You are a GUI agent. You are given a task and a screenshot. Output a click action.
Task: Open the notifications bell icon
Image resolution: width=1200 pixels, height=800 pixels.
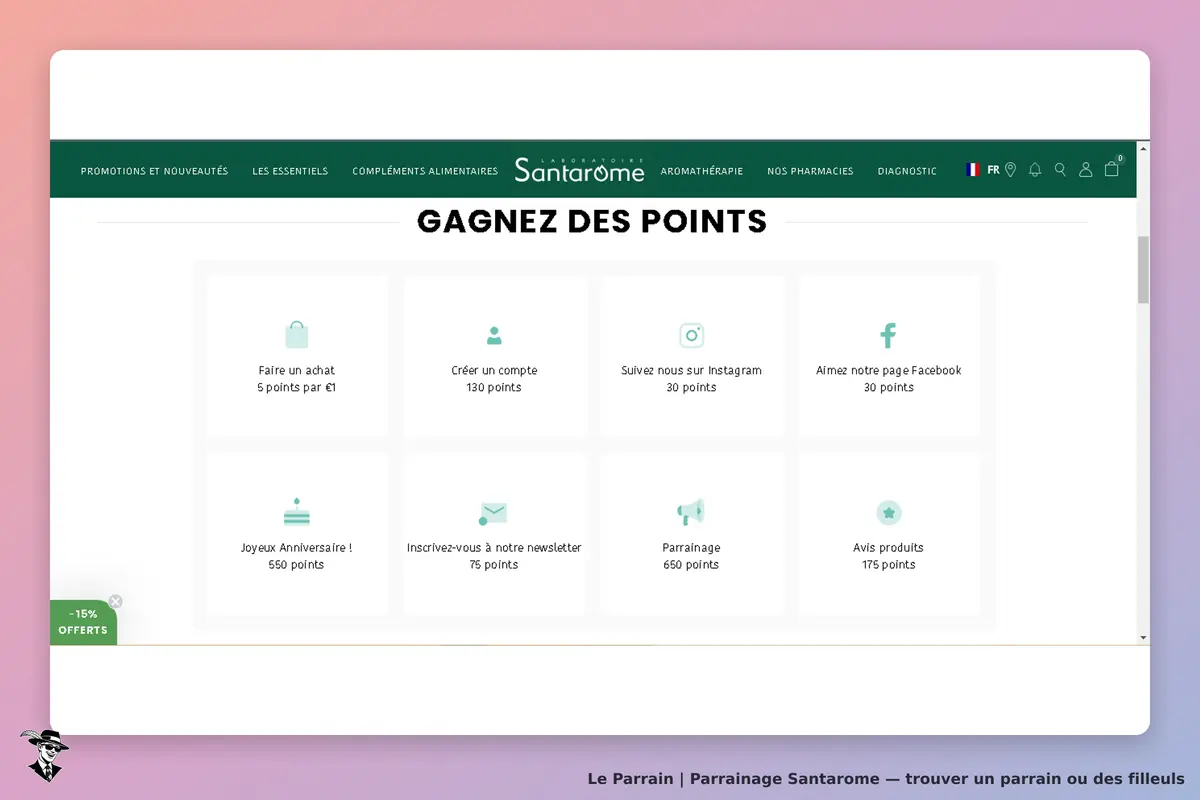point(1035,170)
